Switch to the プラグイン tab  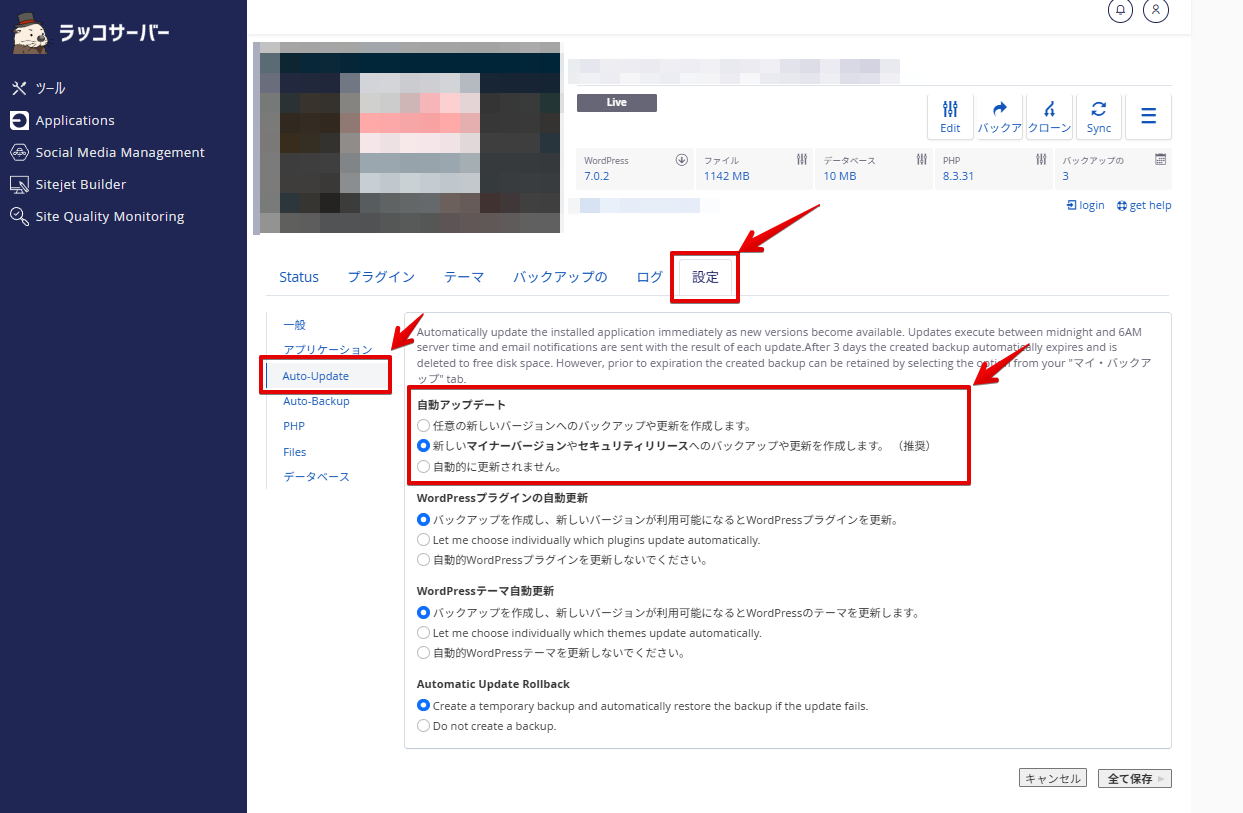[x=381, y=277]
